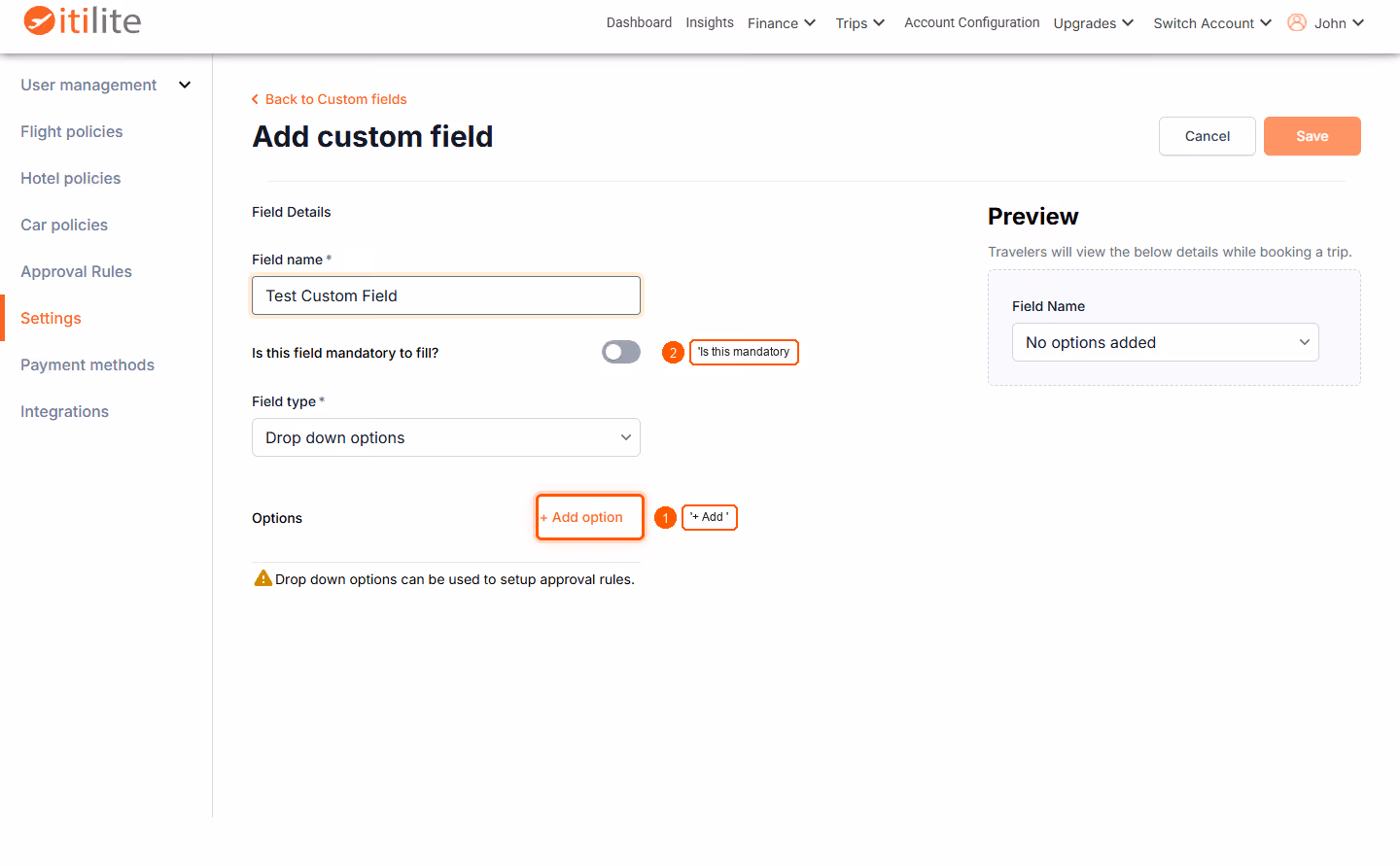The height and width of the screenshot is (866, 1400).
Task: Click the John user avatar icon
Action: 1296,22
